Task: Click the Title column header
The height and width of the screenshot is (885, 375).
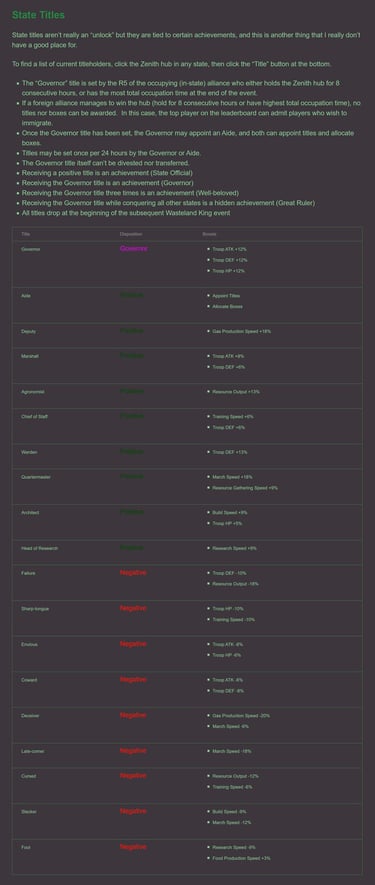Action: pyautogui.click(x=25, y=234)
